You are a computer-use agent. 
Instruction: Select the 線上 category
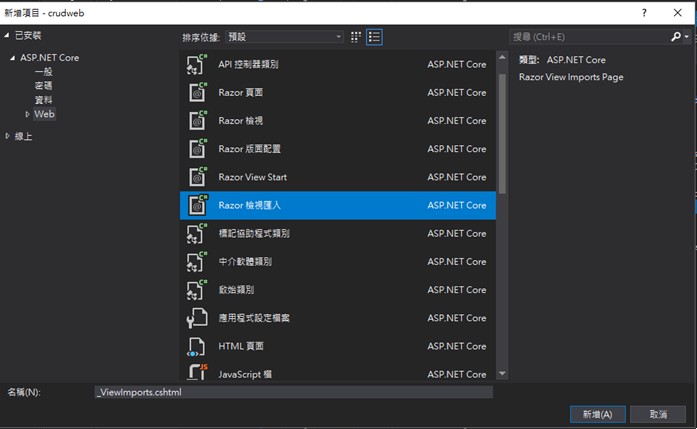tap(24, 136)
